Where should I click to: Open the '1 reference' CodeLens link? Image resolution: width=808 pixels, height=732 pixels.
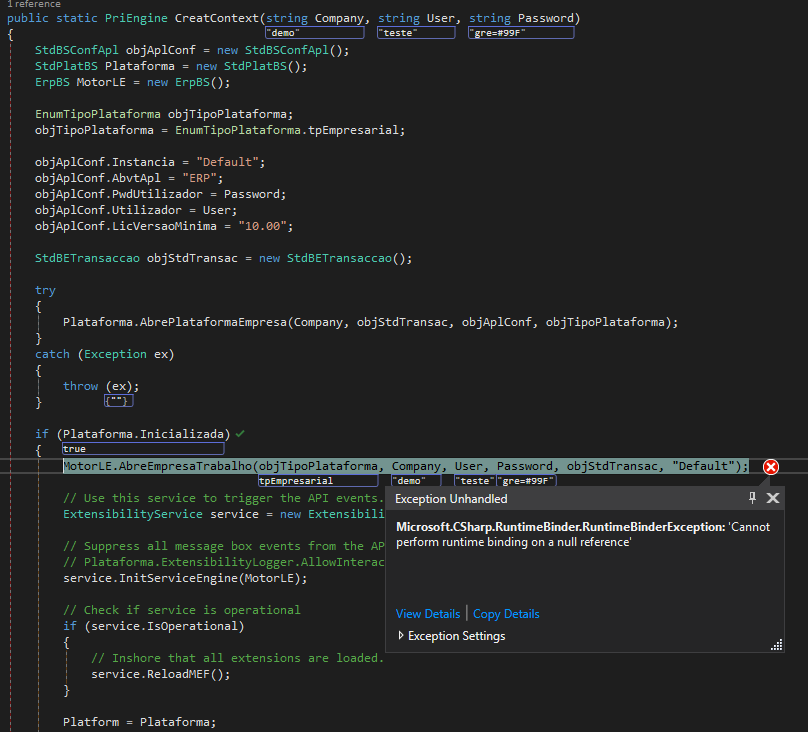coord(33,4)
